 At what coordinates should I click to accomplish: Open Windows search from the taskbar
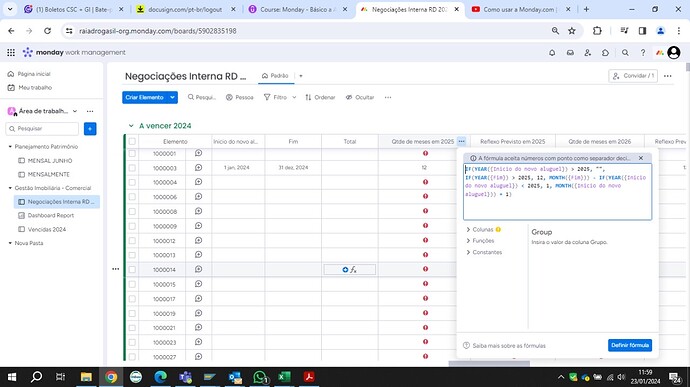coord(37,377)
